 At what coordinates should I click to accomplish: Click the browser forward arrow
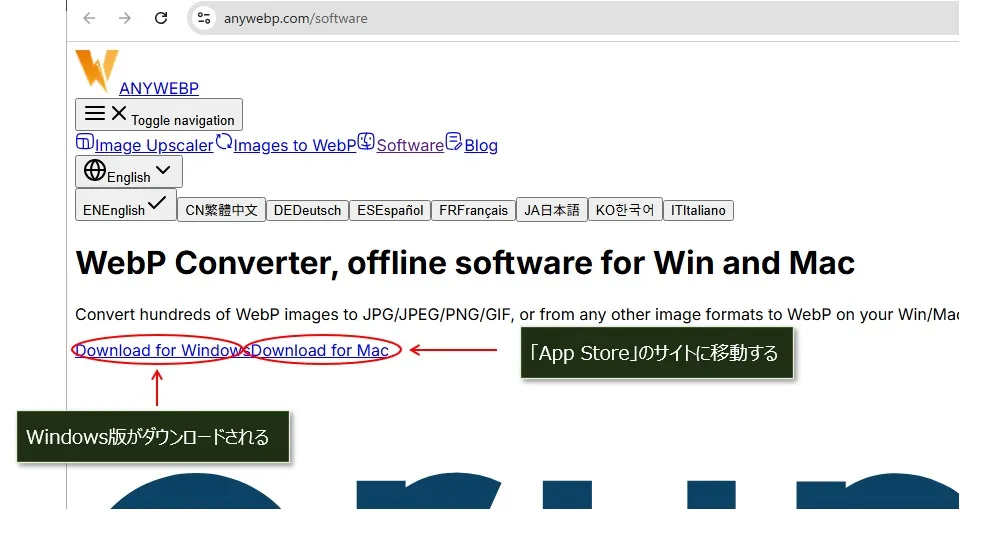tap(125, 18)
